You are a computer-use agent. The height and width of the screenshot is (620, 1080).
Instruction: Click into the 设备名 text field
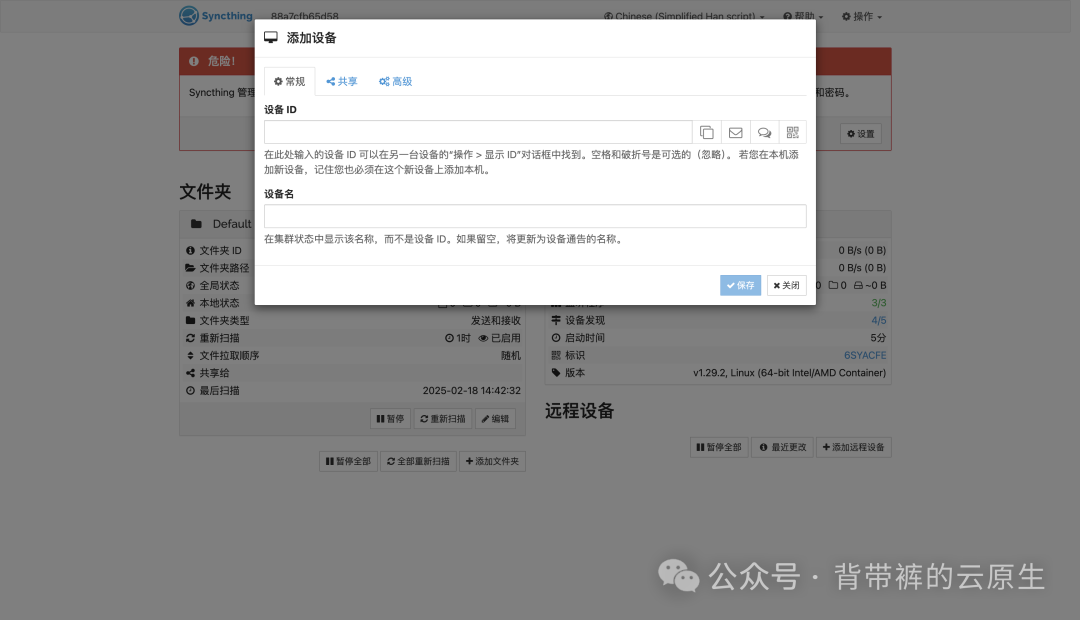pyautogui.click(x=535, y=216)
